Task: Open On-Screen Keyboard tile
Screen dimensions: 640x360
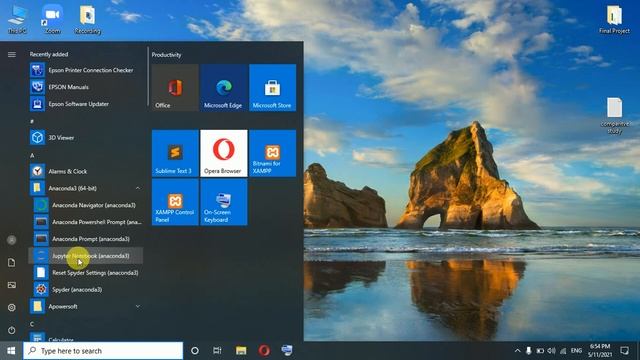Action: tap(224, 202)
